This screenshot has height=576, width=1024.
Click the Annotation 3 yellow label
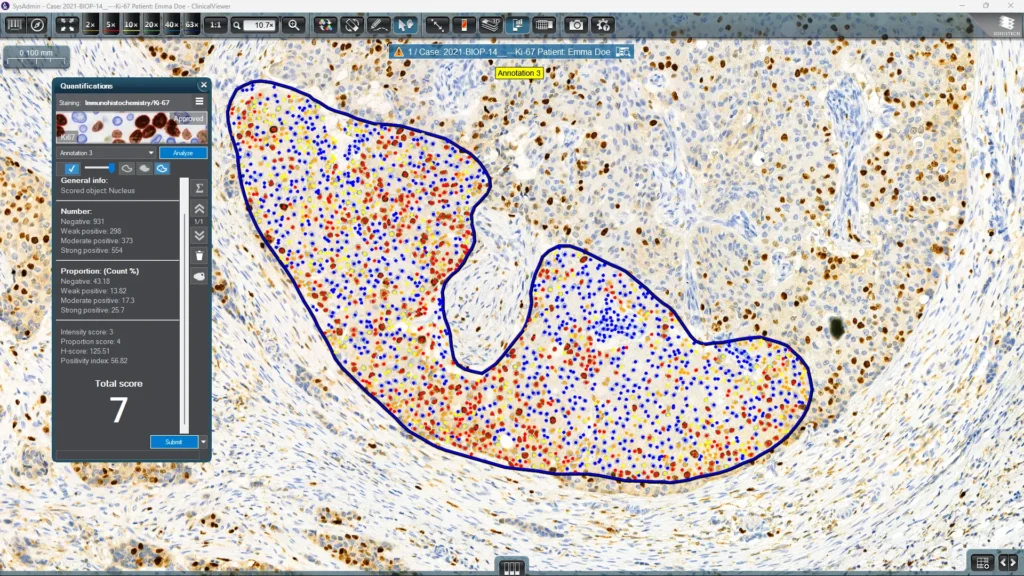pos(519,73)
